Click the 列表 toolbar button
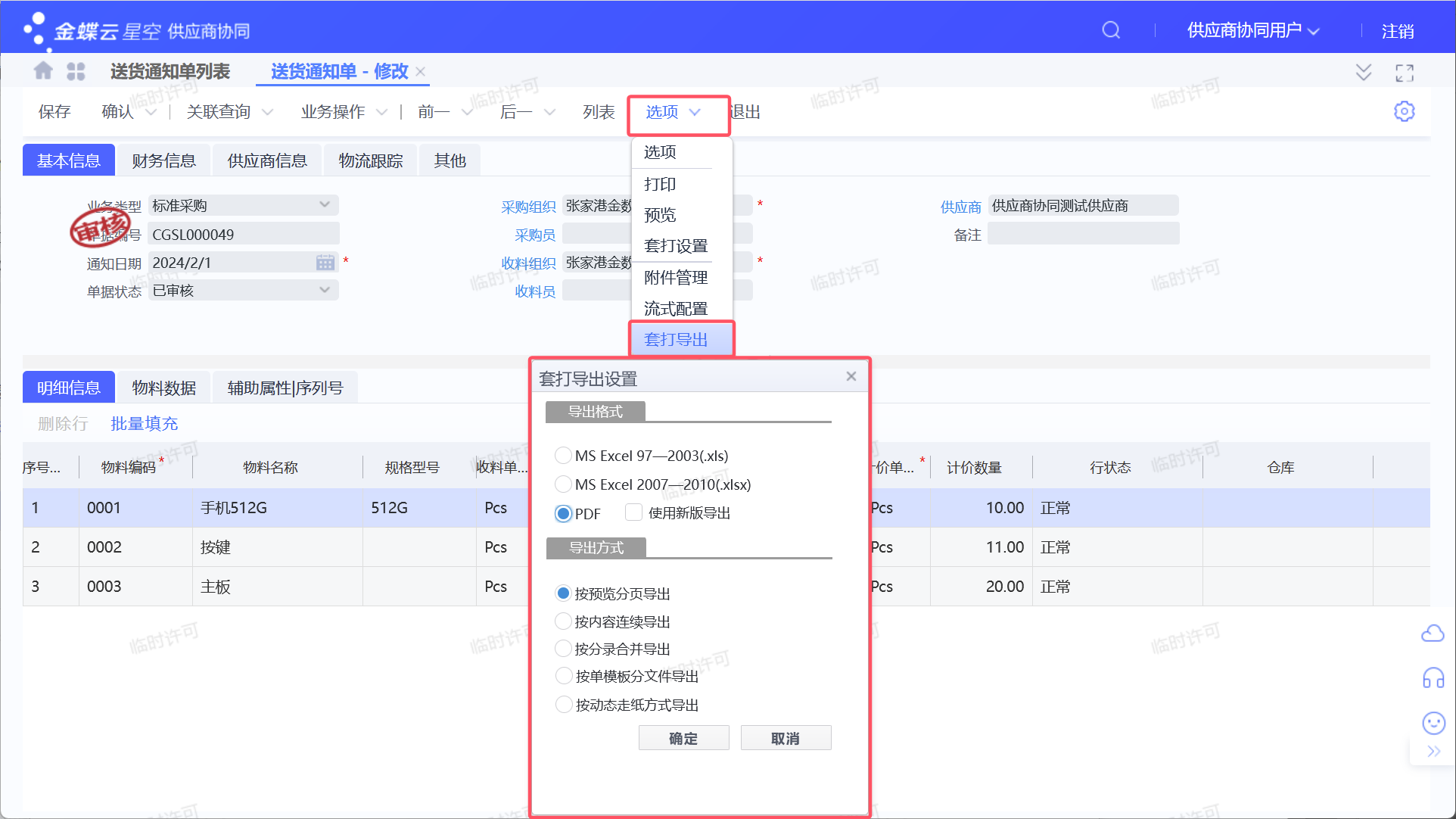Screen dimensions: 1456x819 pyautogui.click(x=599, y=112)
